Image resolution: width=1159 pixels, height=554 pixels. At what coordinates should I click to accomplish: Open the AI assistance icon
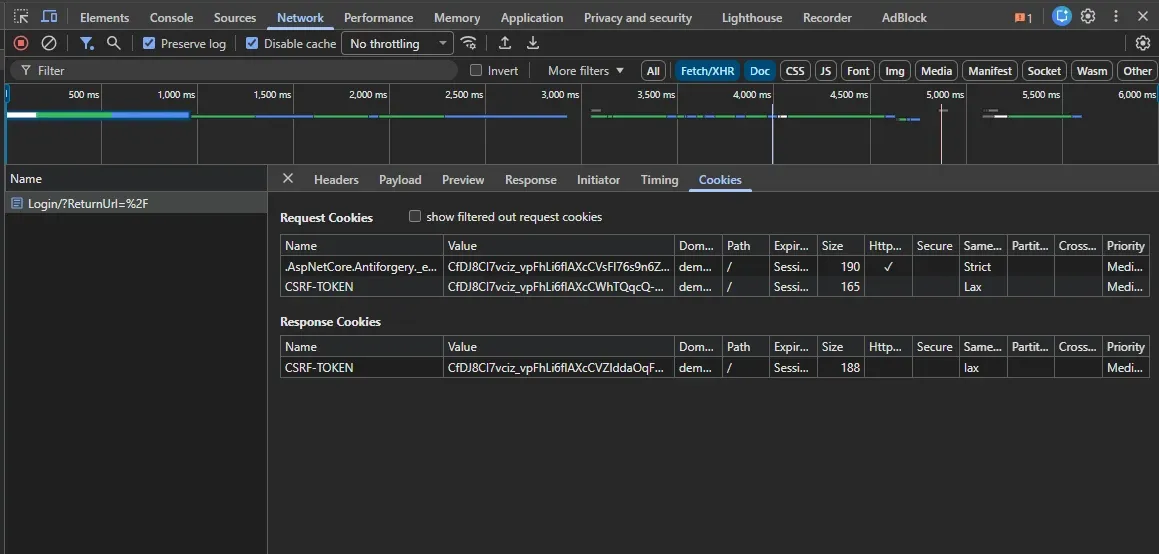[1062, 16]
